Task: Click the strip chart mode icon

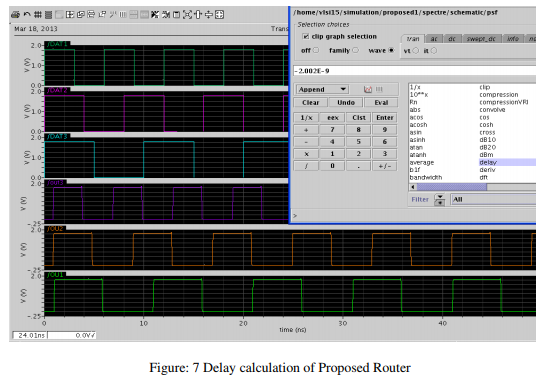Action: pyautogui.click(x=48, y=15)
